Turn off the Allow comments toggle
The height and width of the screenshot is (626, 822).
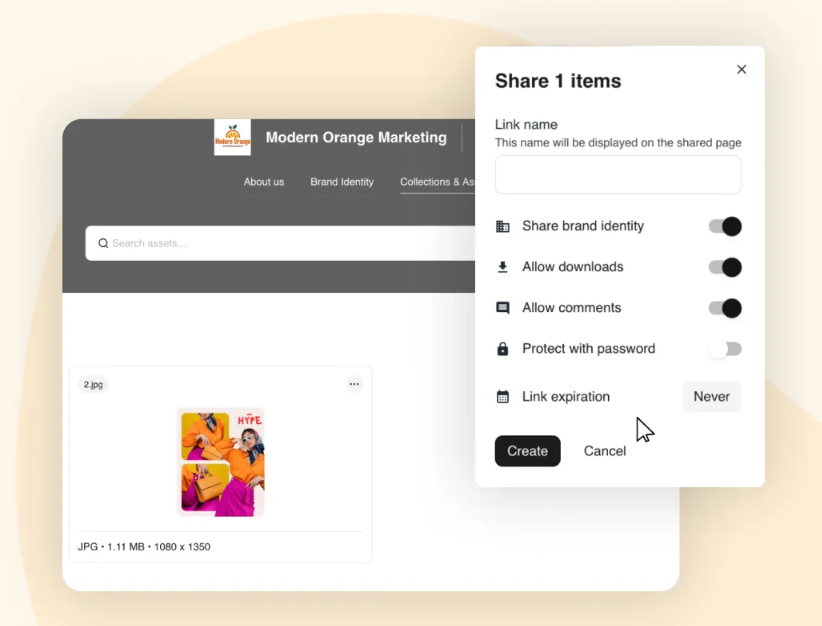725,308
